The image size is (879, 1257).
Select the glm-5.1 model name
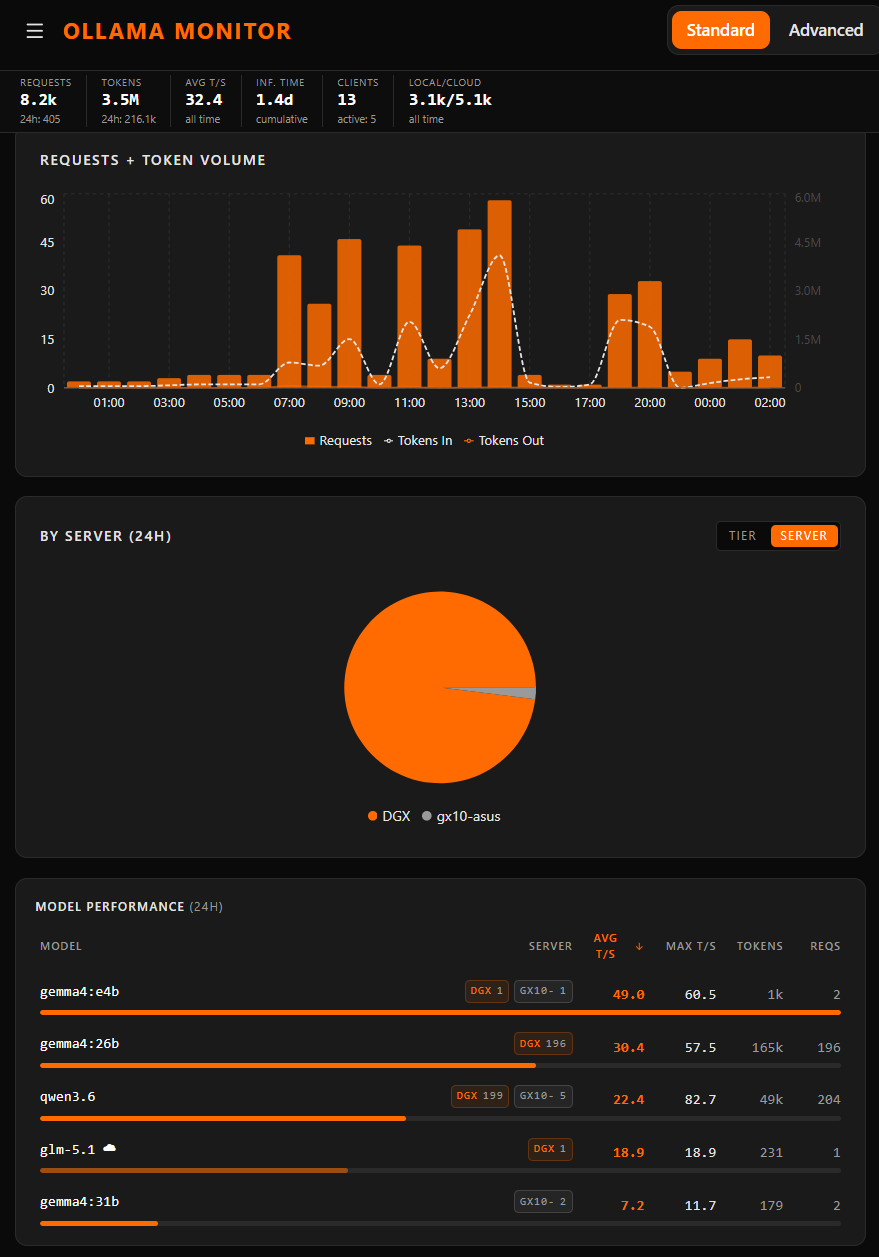[x=68, y=1149]
